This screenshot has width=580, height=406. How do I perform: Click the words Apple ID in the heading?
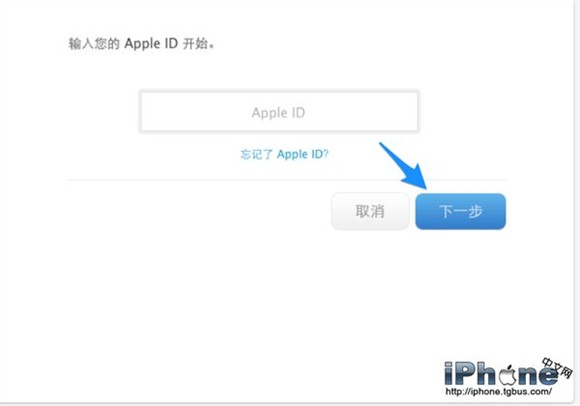(x=151, y=44)
